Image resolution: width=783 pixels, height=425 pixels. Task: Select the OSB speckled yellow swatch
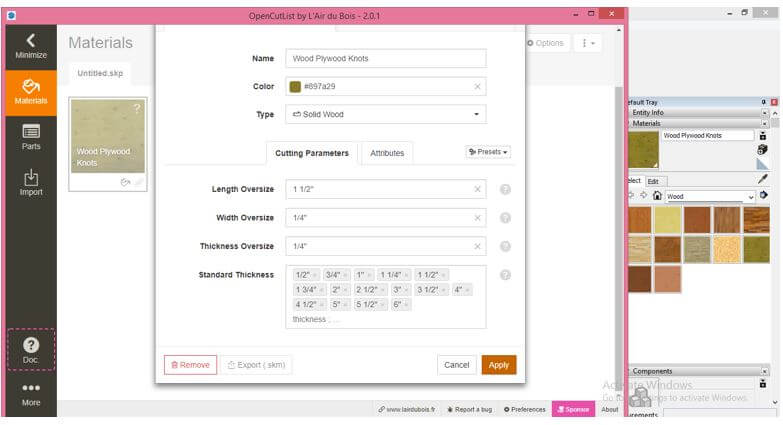coord(727,249)
